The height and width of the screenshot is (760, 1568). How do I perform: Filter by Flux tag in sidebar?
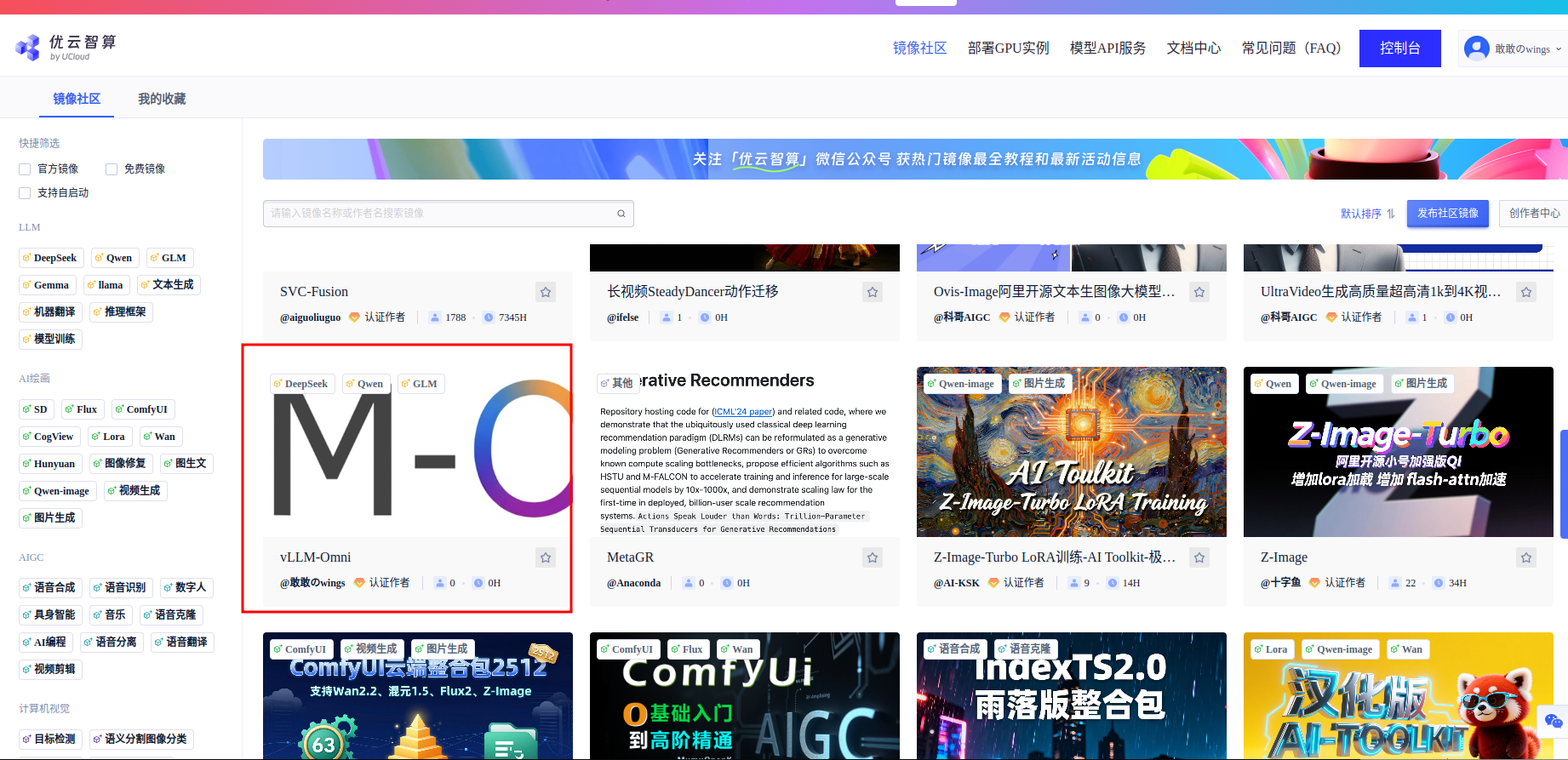coord(83,409)
